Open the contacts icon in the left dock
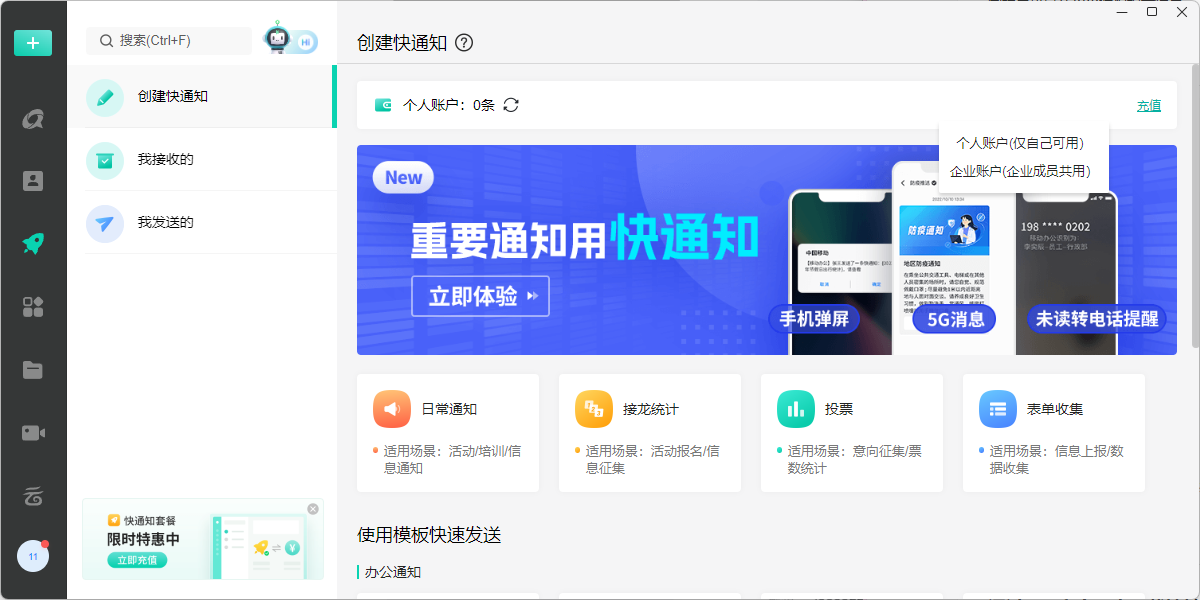Screen dimensions: 1200x600 33,181
